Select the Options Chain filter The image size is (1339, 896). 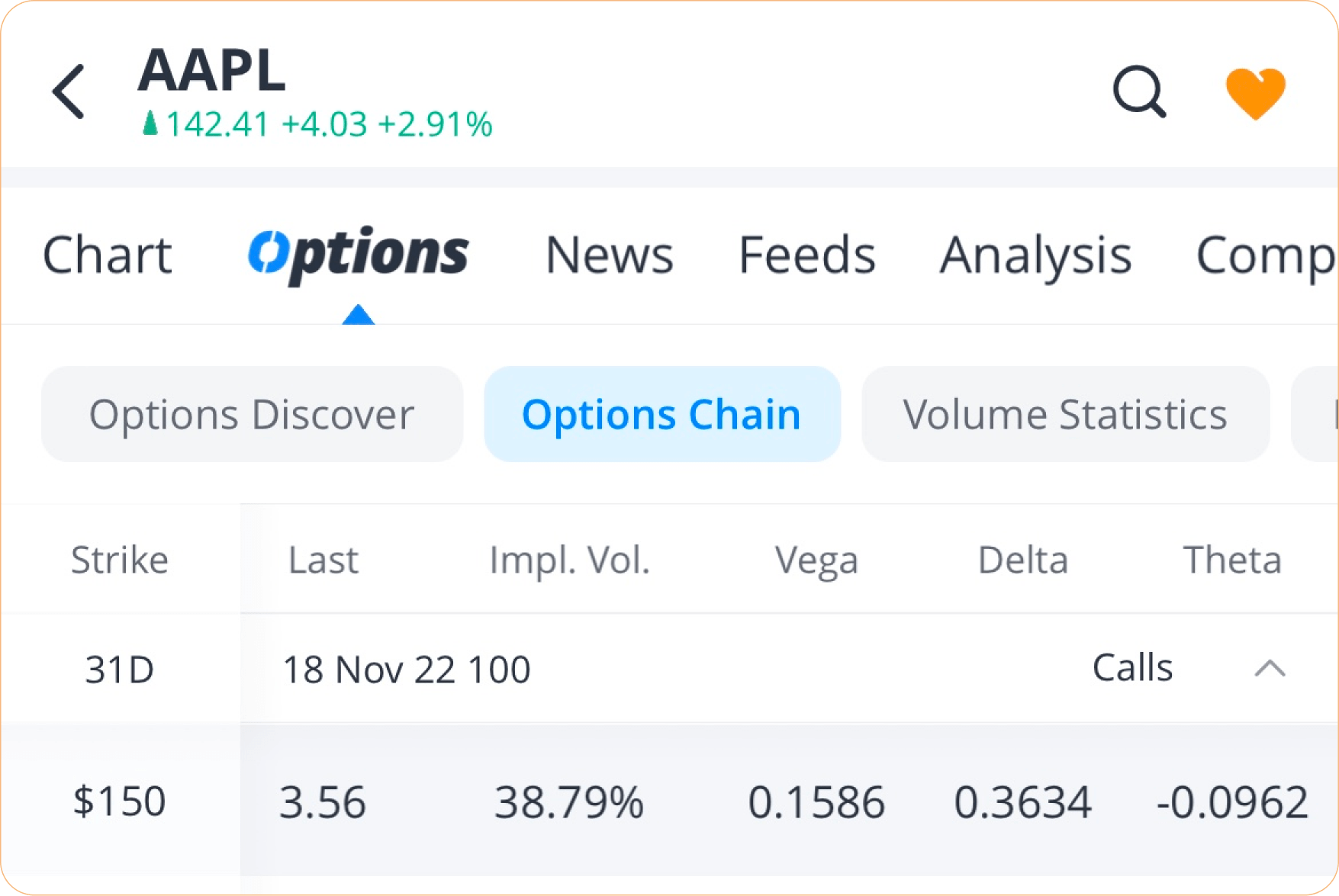661,414
